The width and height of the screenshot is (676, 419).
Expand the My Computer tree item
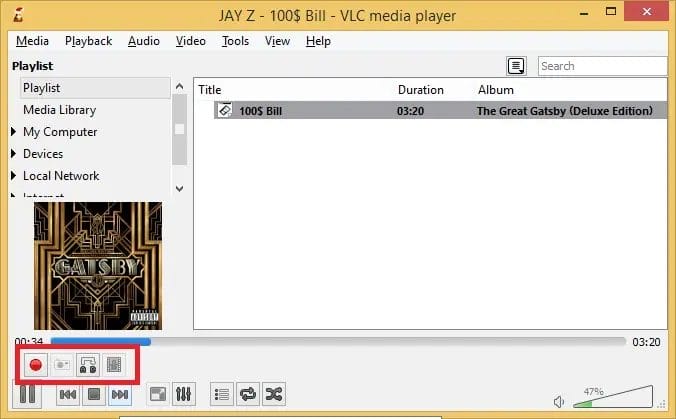pyautogui.click(x=14, y=132)
